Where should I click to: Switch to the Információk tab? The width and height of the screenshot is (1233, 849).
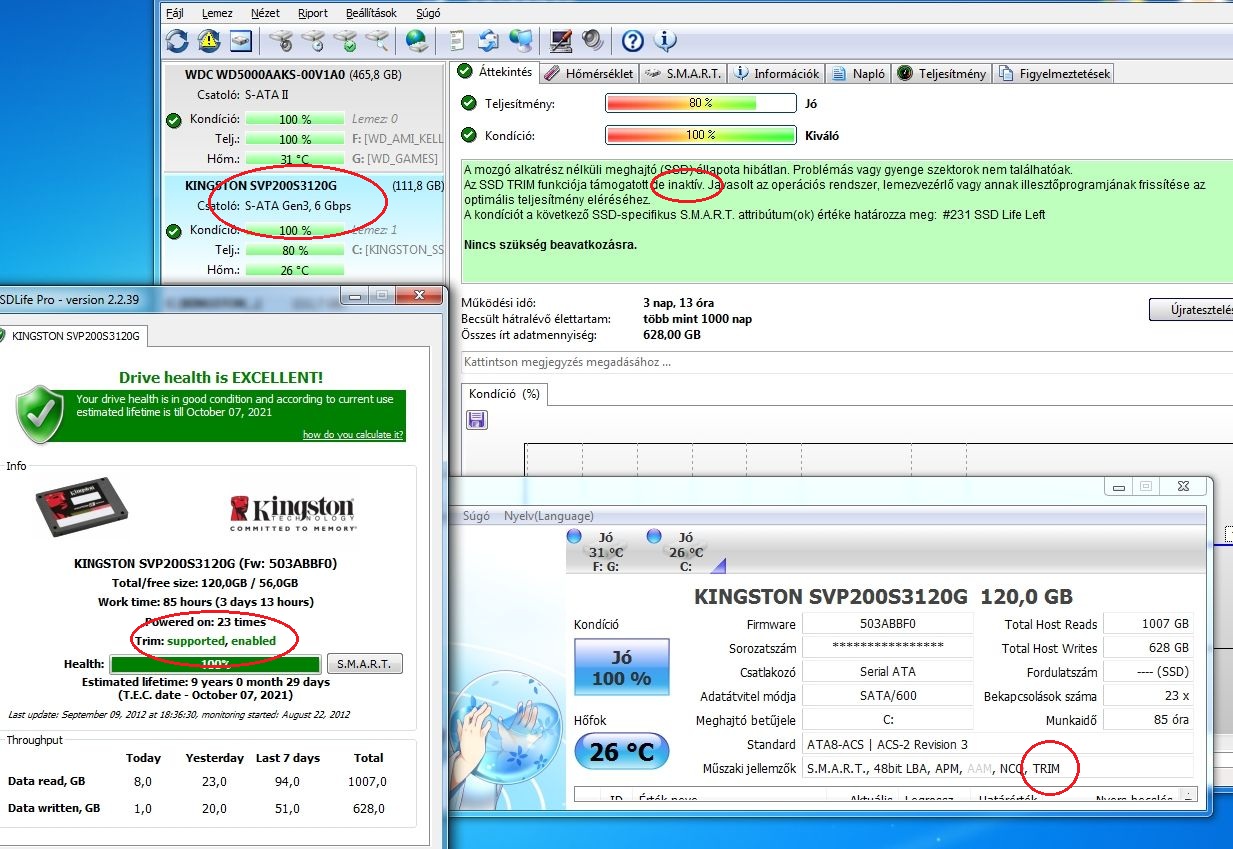point(776,73)
